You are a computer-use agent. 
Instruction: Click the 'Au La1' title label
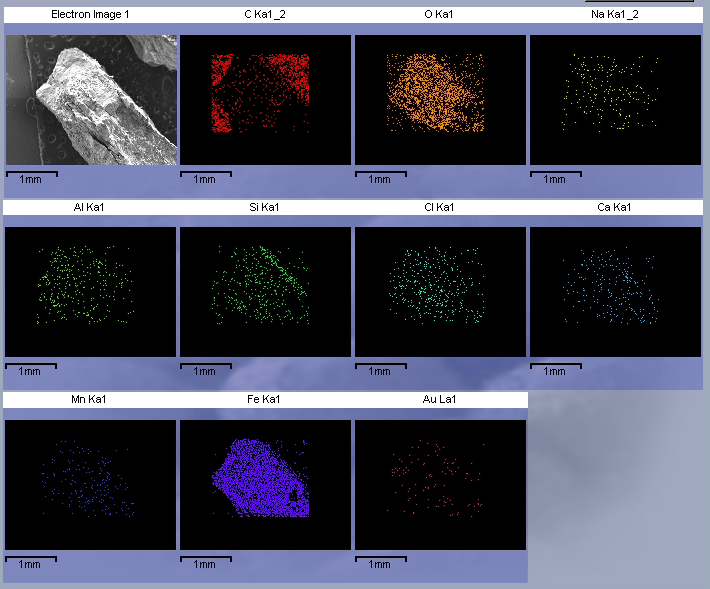click(439, 399)
